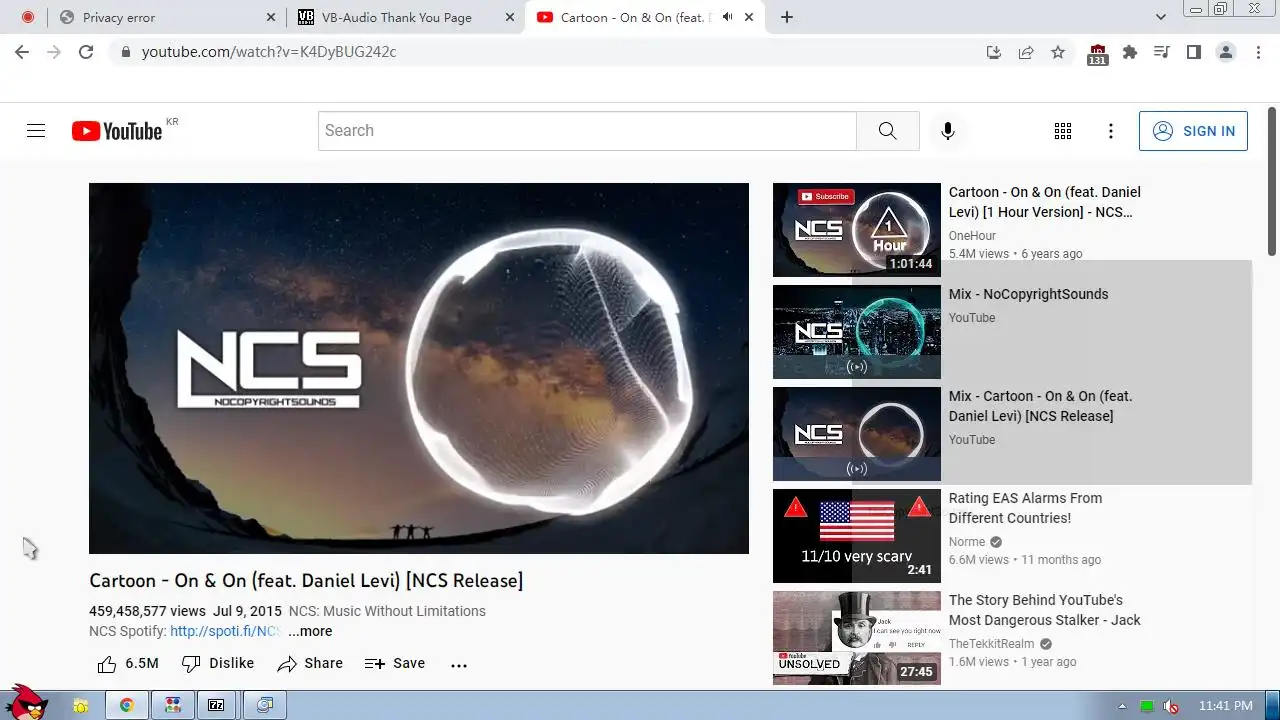The height and width of the screenshot is (720, 1280).
Task: Select the 459,458,577 views text
Action: click(147, 611)
